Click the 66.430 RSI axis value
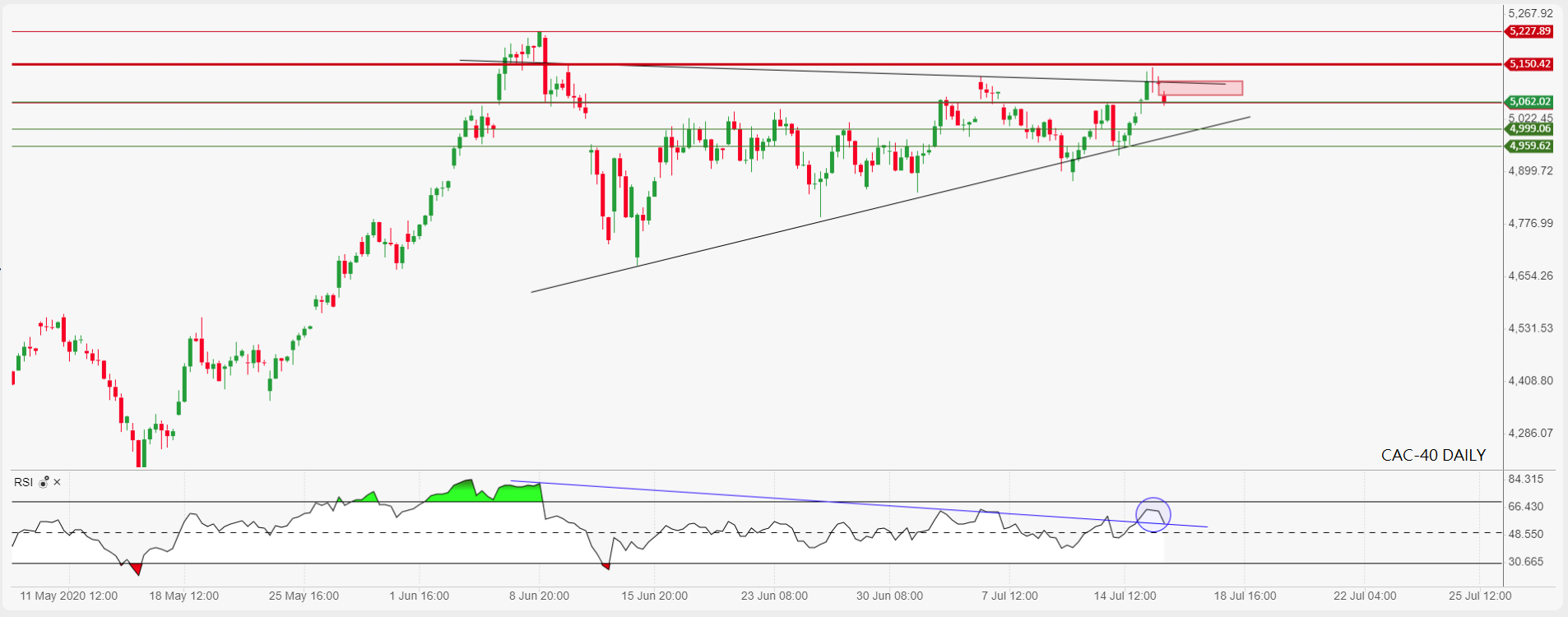The width and height of the screenshot is (1568, 617). (1525, 507)
